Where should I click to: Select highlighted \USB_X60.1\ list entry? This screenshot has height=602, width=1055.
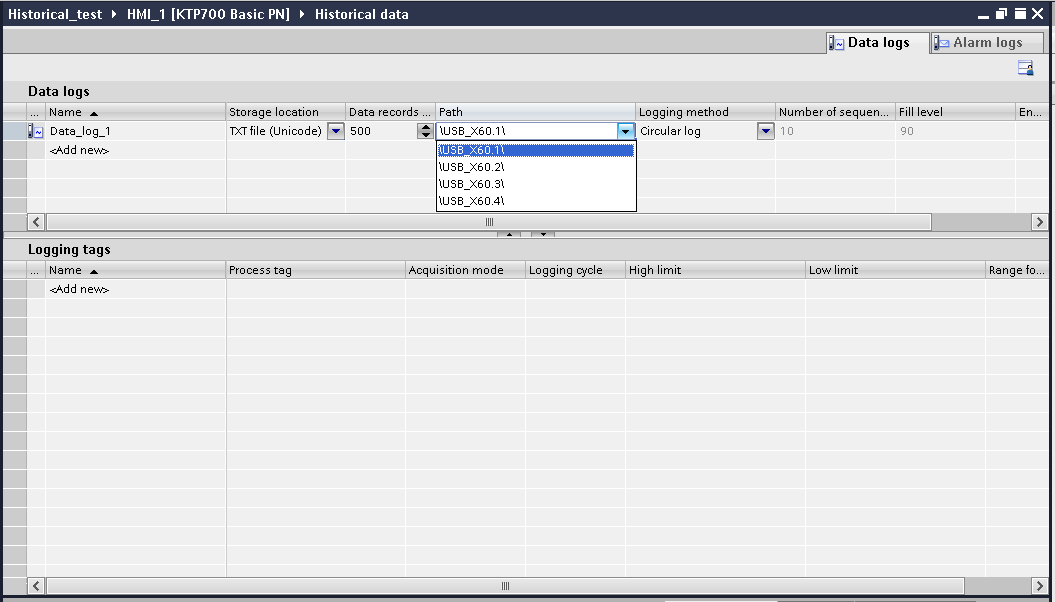(x=535, y=150)
